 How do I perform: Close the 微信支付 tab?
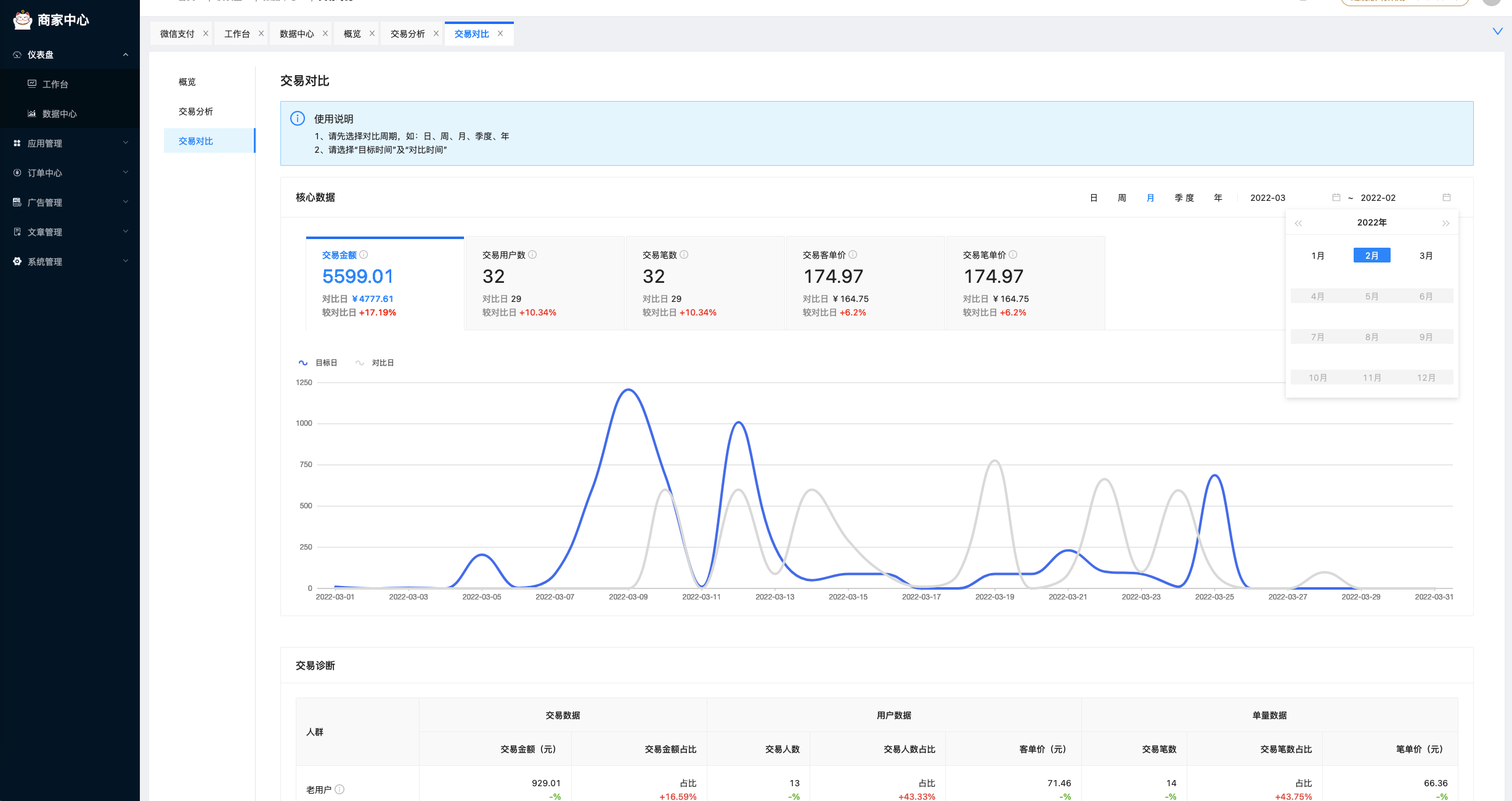(x=206, y=34)
